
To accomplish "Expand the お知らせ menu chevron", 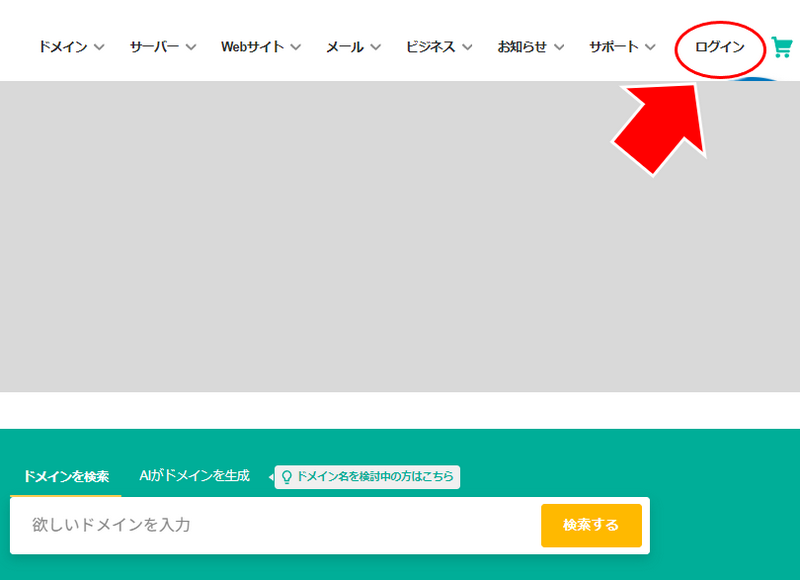I will point(559,47).
